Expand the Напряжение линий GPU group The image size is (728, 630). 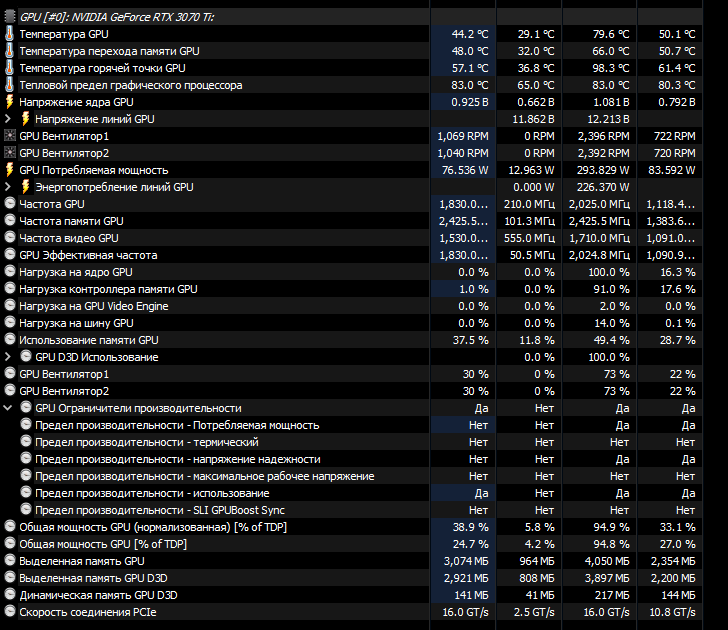tap(7, 119)
